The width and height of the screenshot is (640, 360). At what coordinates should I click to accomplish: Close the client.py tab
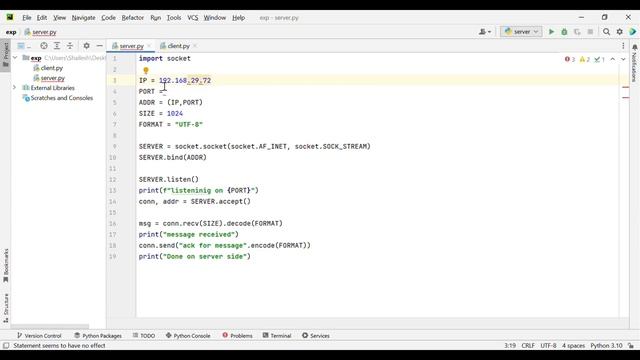pyautogui.click(x=195, y=46)
